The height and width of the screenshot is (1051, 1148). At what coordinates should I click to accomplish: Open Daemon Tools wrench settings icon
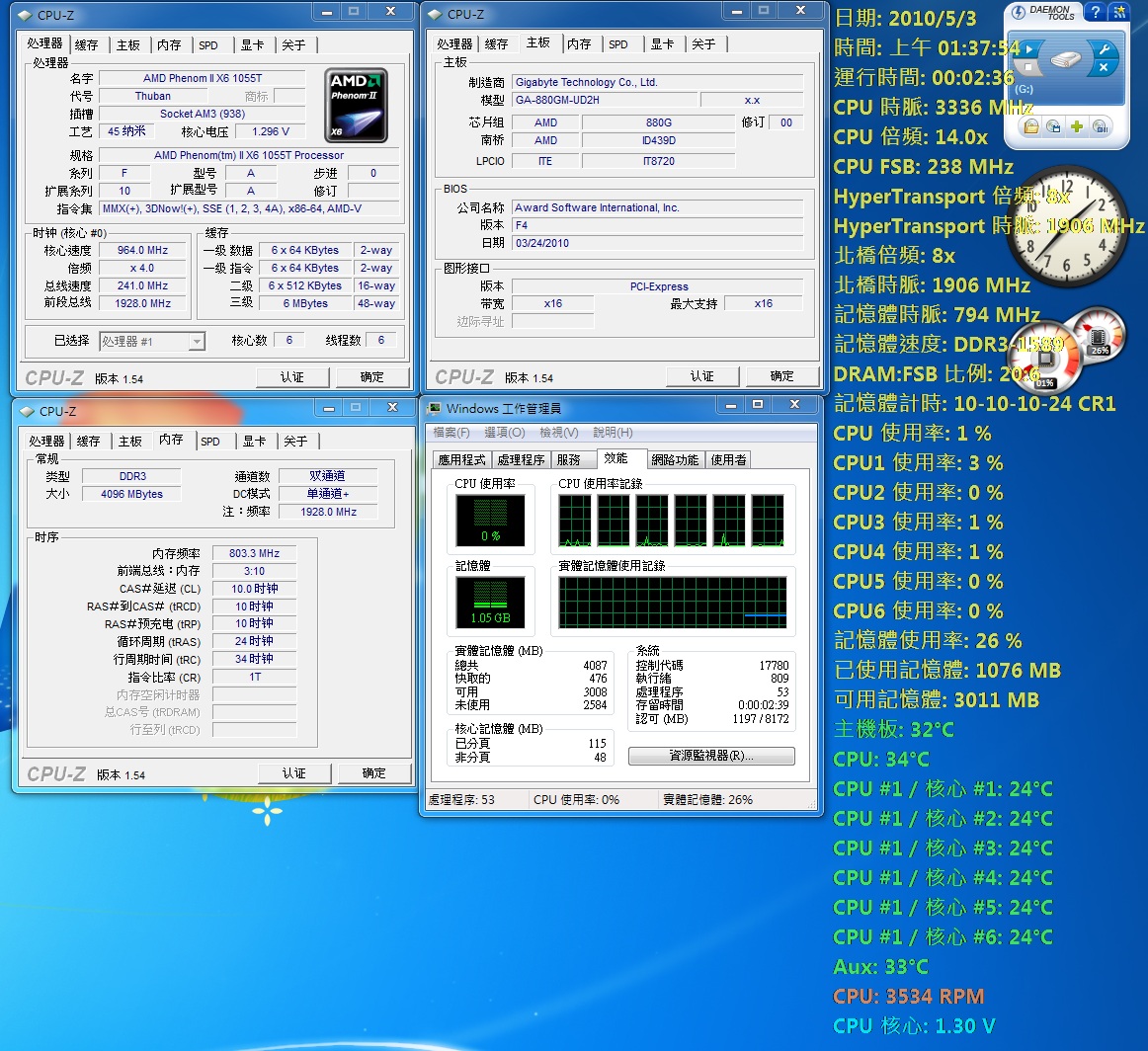[1104, 49]
